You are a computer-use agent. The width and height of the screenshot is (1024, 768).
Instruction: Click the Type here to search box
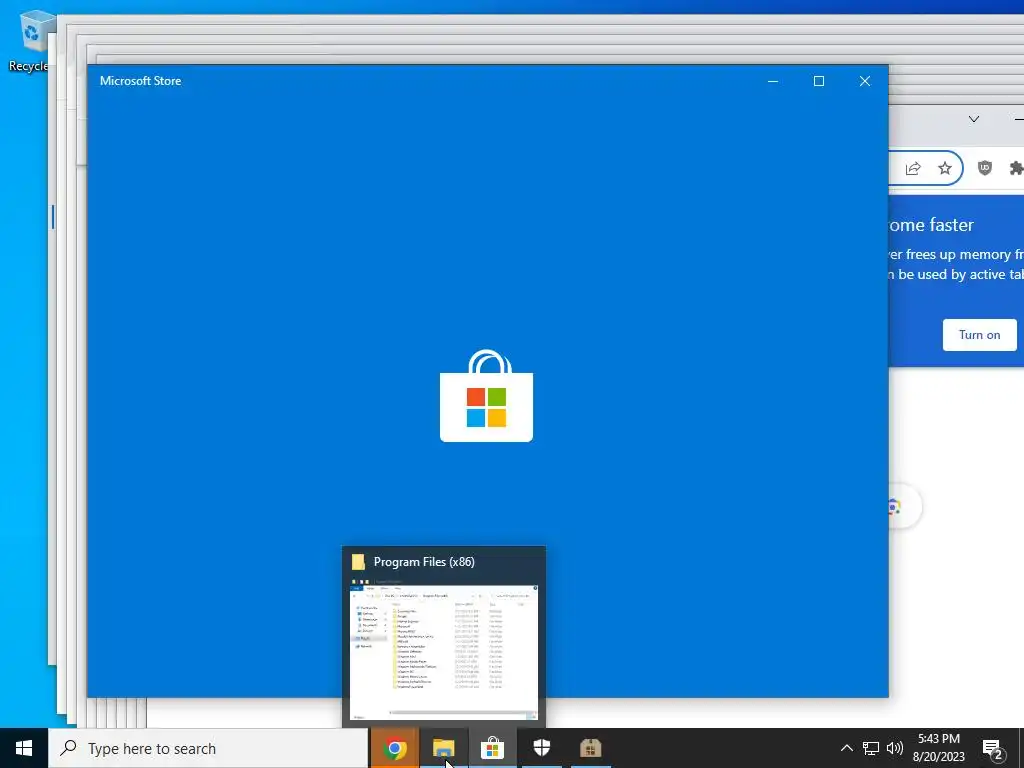coord(208,748)
